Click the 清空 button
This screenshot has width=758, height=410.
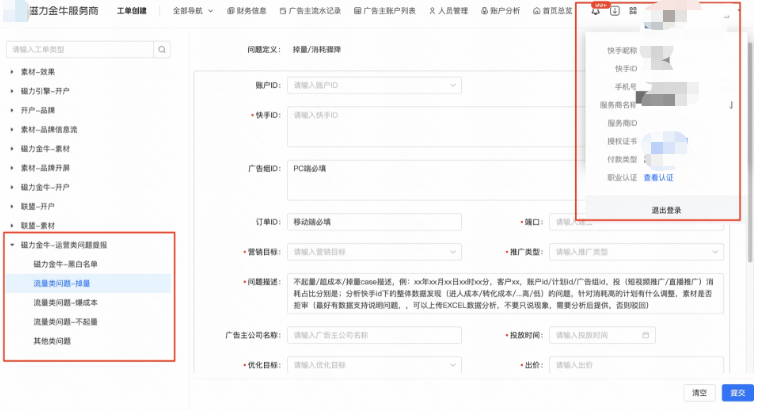tap(699, 393)
